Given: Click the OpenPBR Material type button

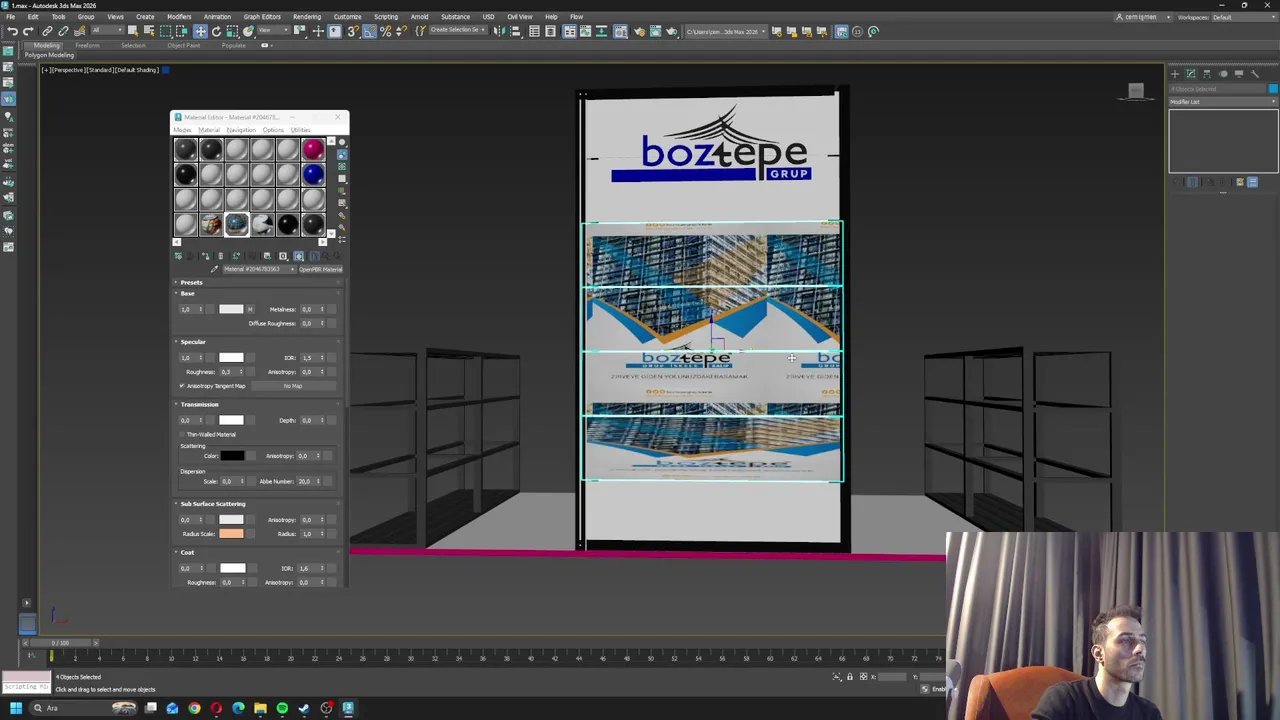Looking at the screenshot, I should (x=320, y=269).
